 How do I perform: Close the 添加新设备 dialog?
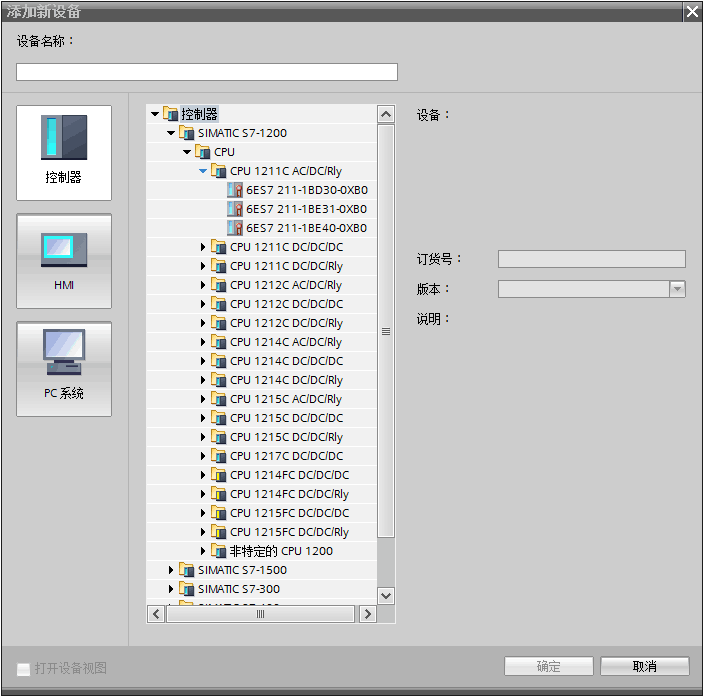pyautogui.click(x=692, y=11)
